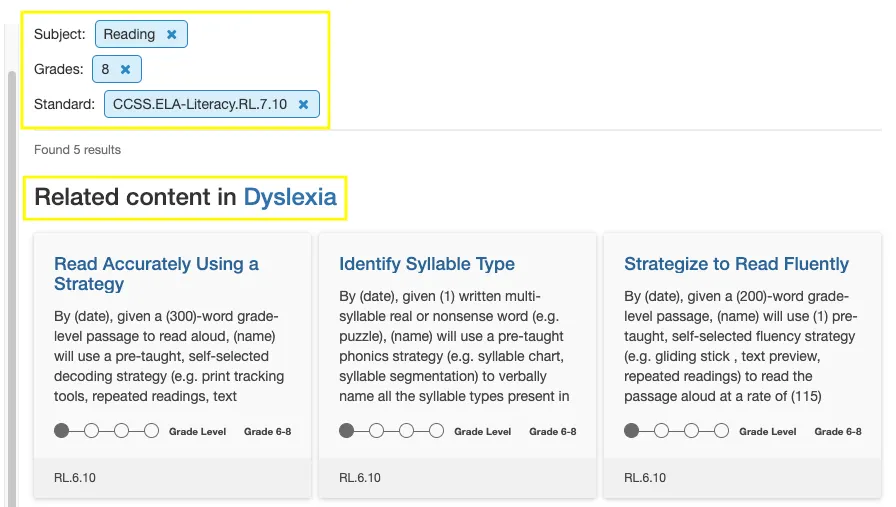896x507 pixels.
Task: Remove the grade 8 filter
Action: 125,69
